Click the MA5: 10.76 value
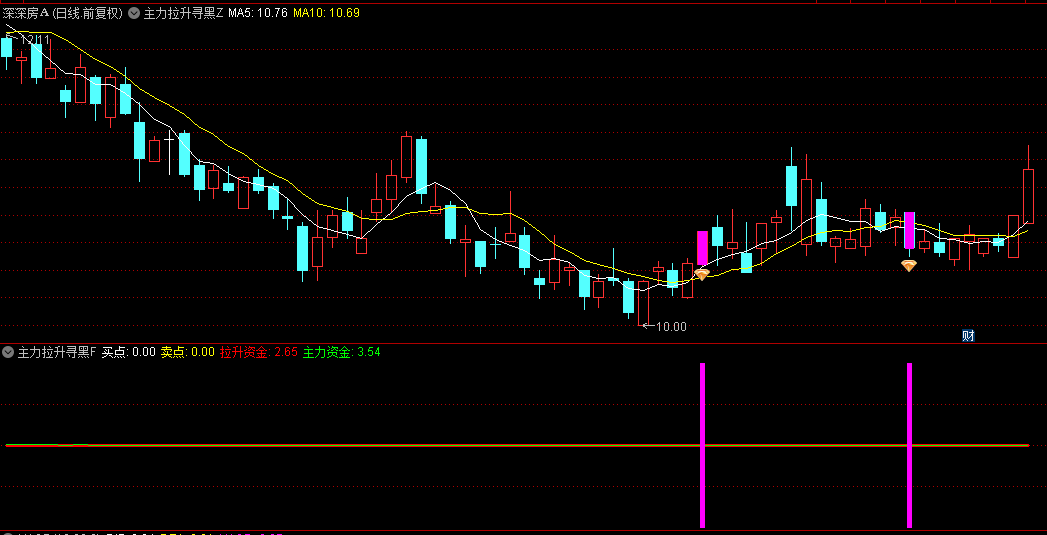 click(258, 13)
